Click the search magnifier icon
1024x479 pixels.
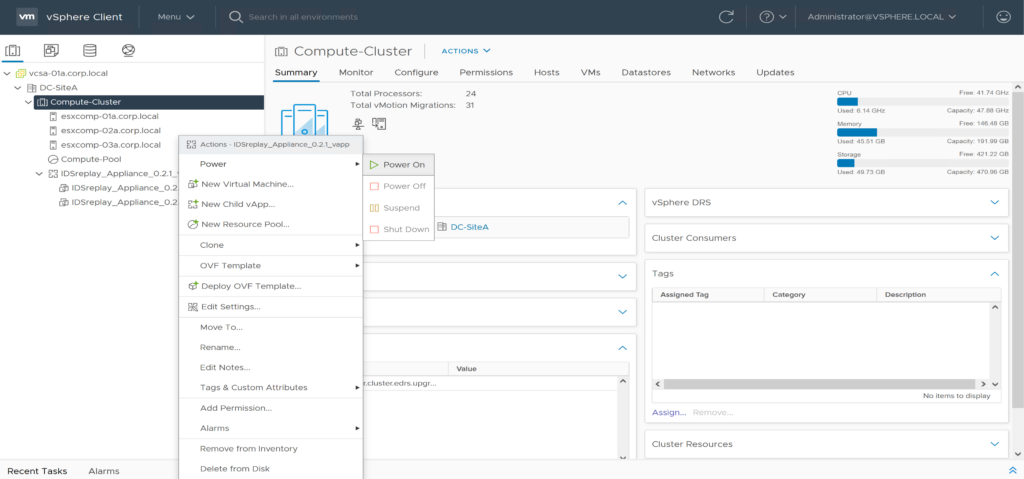click(x=235, y=17)
